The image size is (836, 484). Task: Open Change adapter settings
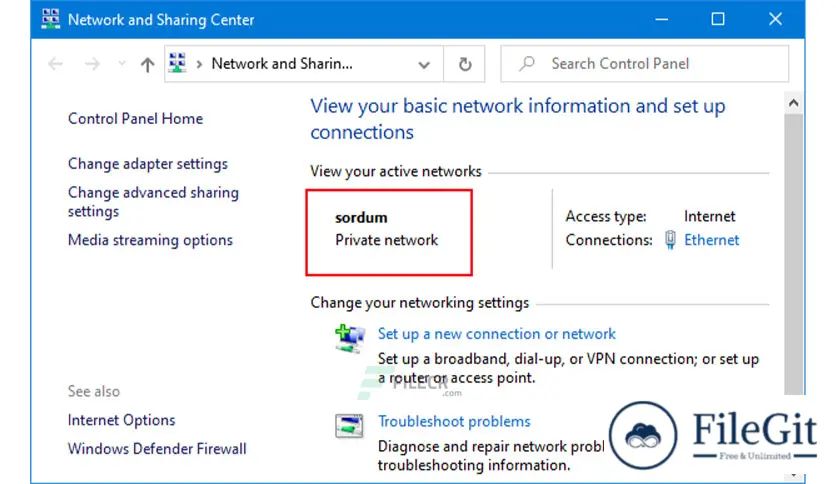click(x=148, y=164)
